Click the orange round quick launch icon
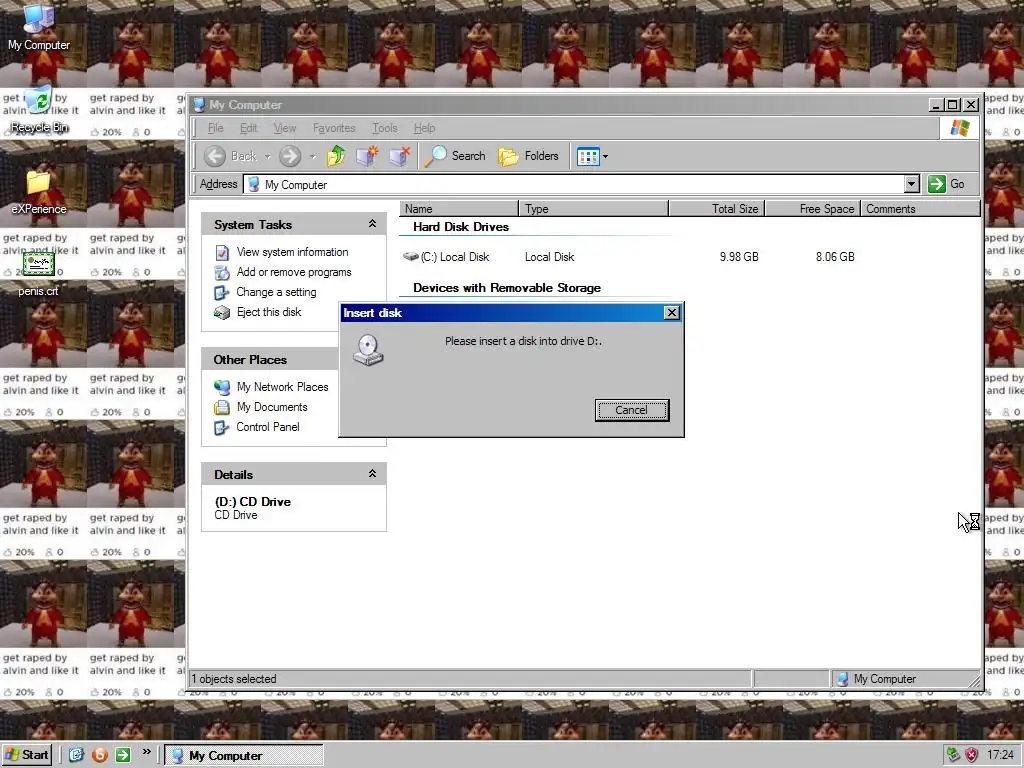Screen dimensions: 1024x768 100,755
